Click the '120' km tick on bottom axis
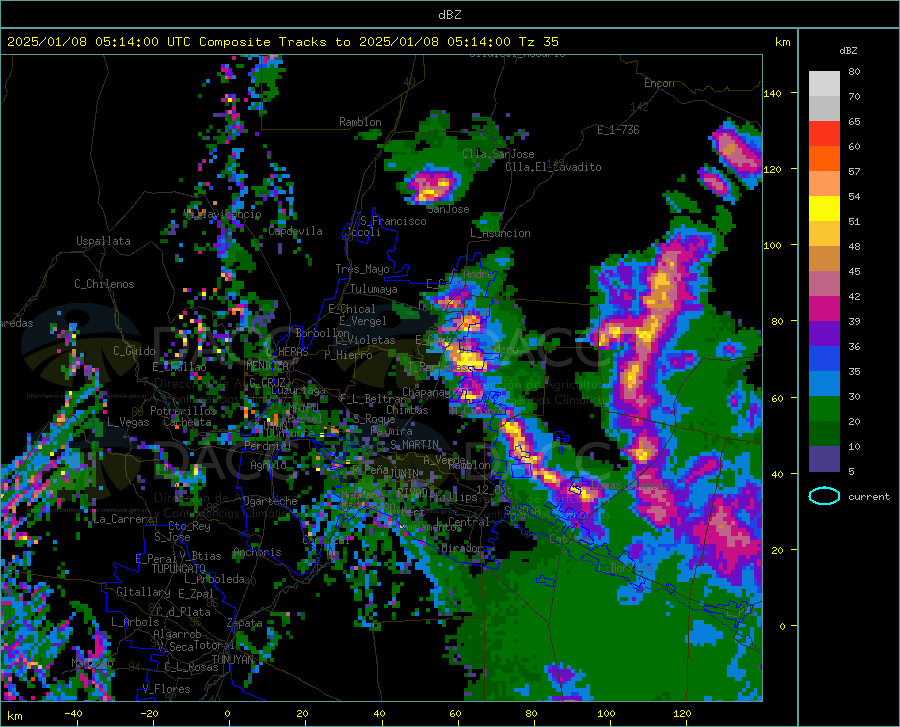The height and width of the screenshot is (727, 900). (682, 714)
